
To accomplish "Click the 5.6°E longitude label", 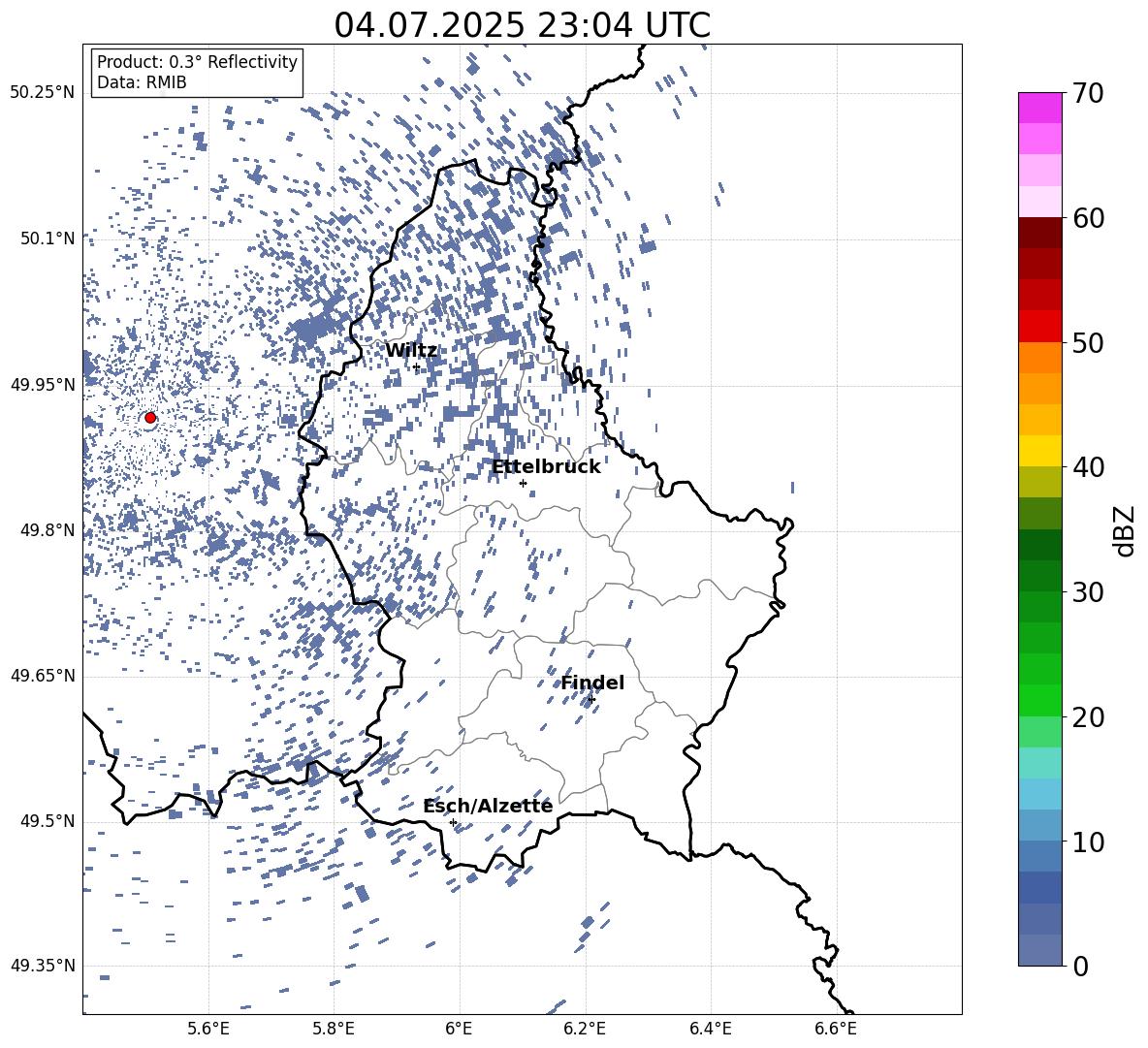I will [x=208, y=1029].
